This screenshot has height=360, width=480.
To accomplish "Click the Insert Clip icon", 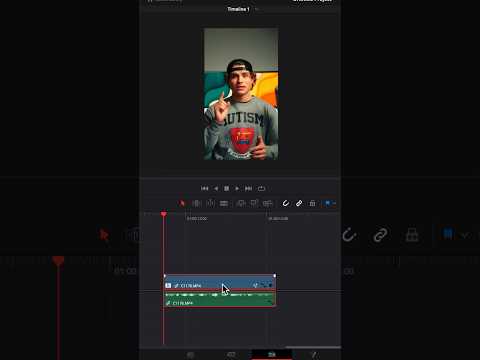I will (241, 203).
